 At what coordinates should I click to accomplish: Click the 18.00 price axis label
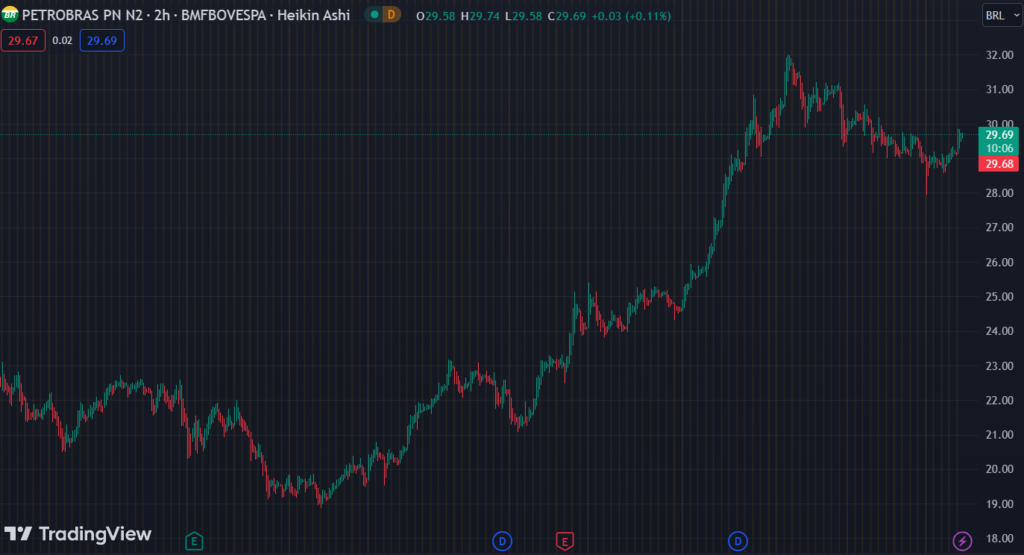point(999,539)
